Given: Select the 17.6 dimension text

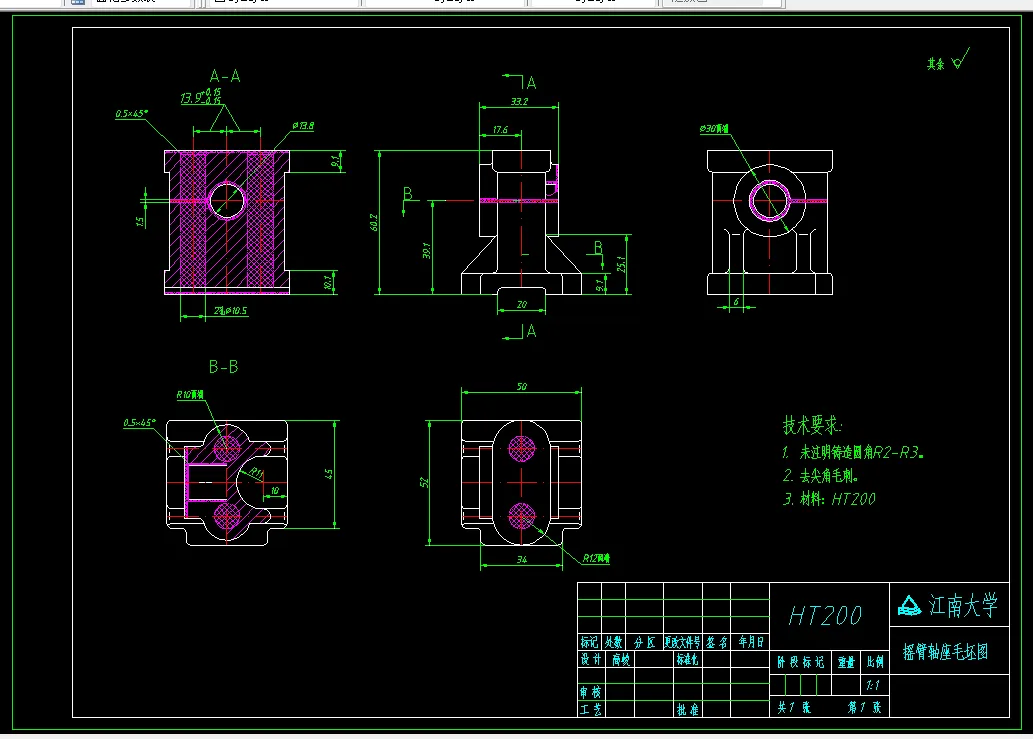Looking at the screenshot, I should point(500,130).
